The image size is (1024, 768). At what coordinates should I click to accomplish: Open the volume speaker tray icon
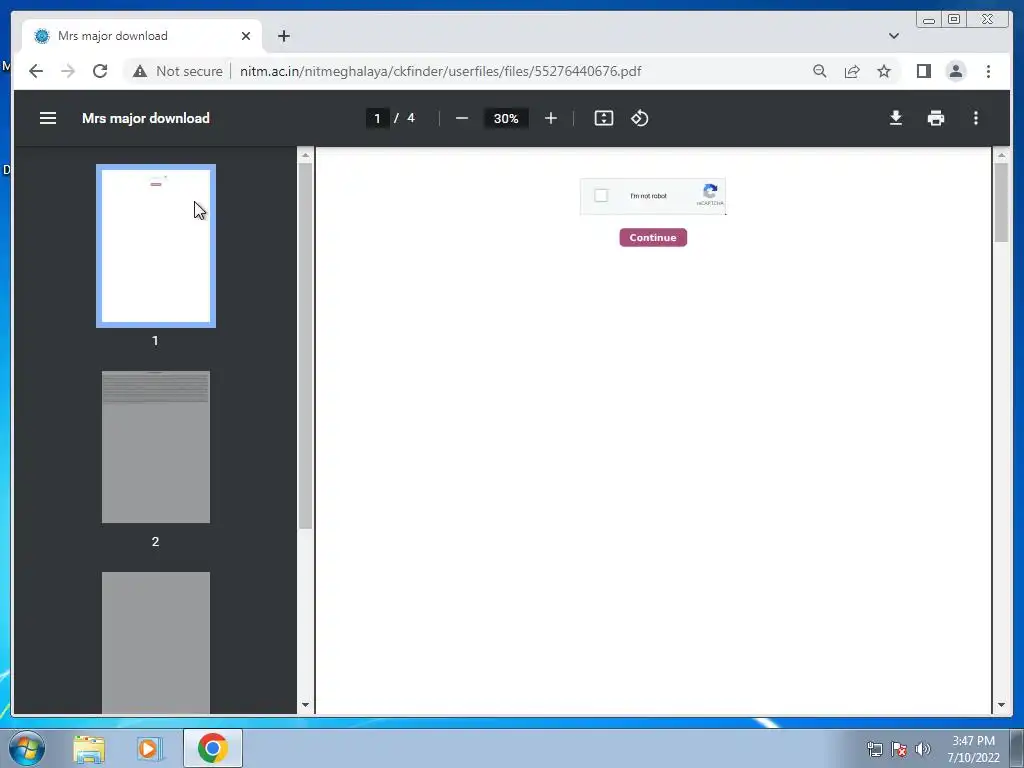[923, 749]
